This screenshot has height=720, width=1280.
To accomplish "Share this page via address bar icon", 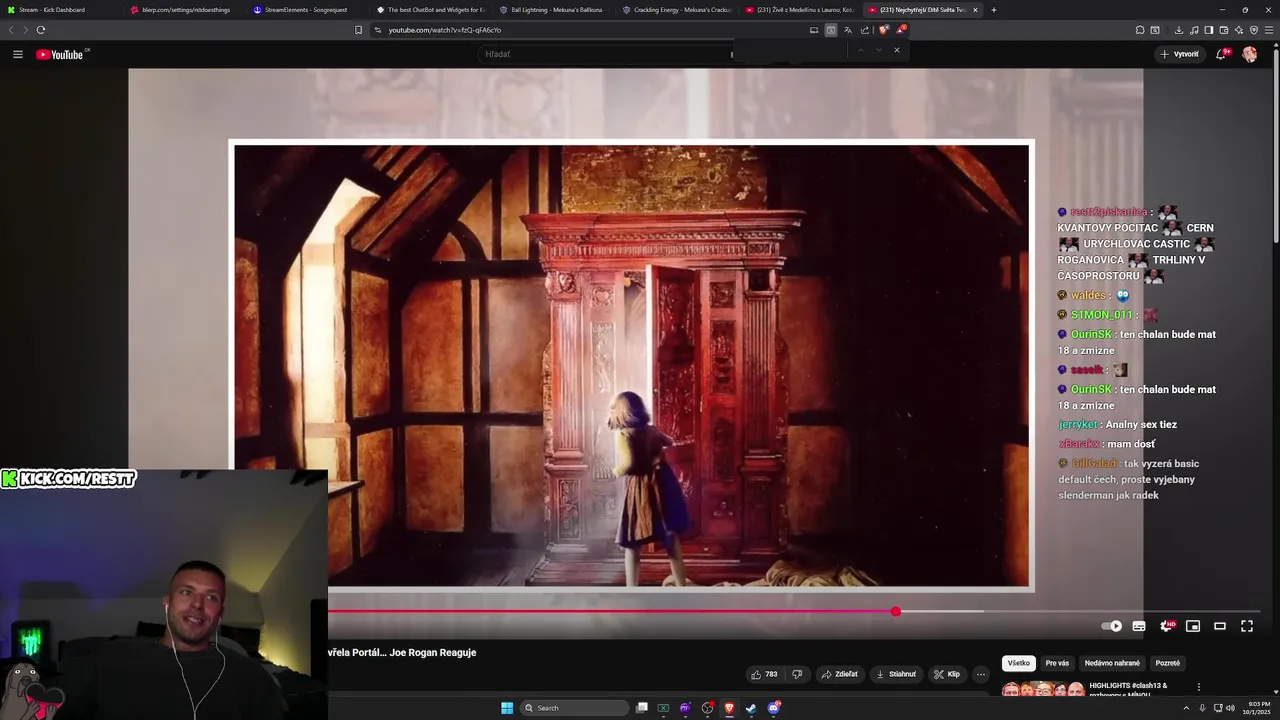I will click(x=865, y=30).
